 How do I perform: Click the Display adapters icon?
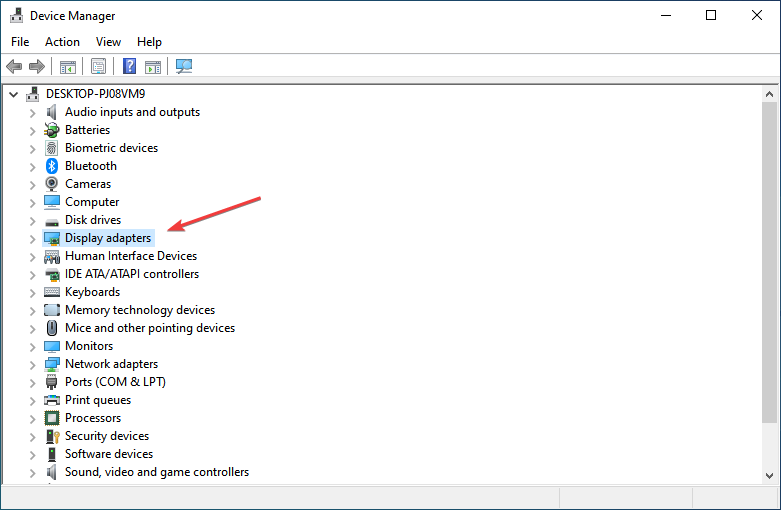pyautogui.click(x=52, y=238)
